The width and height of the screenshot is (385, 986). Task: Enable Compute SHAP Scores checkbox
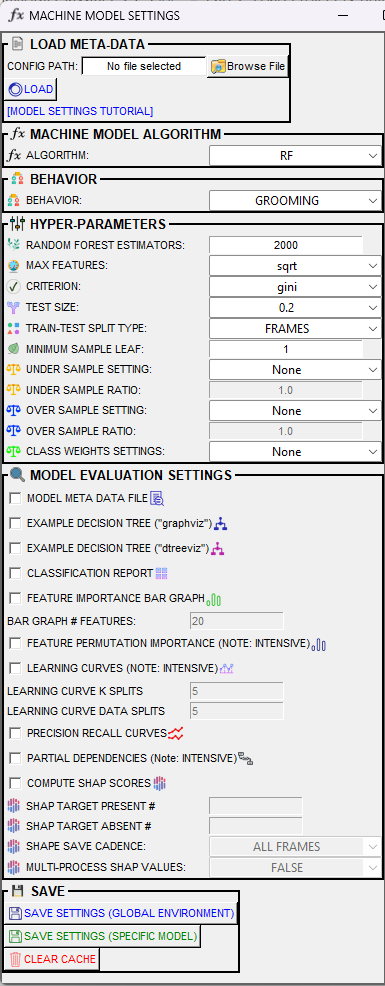[x=15, y=784]
